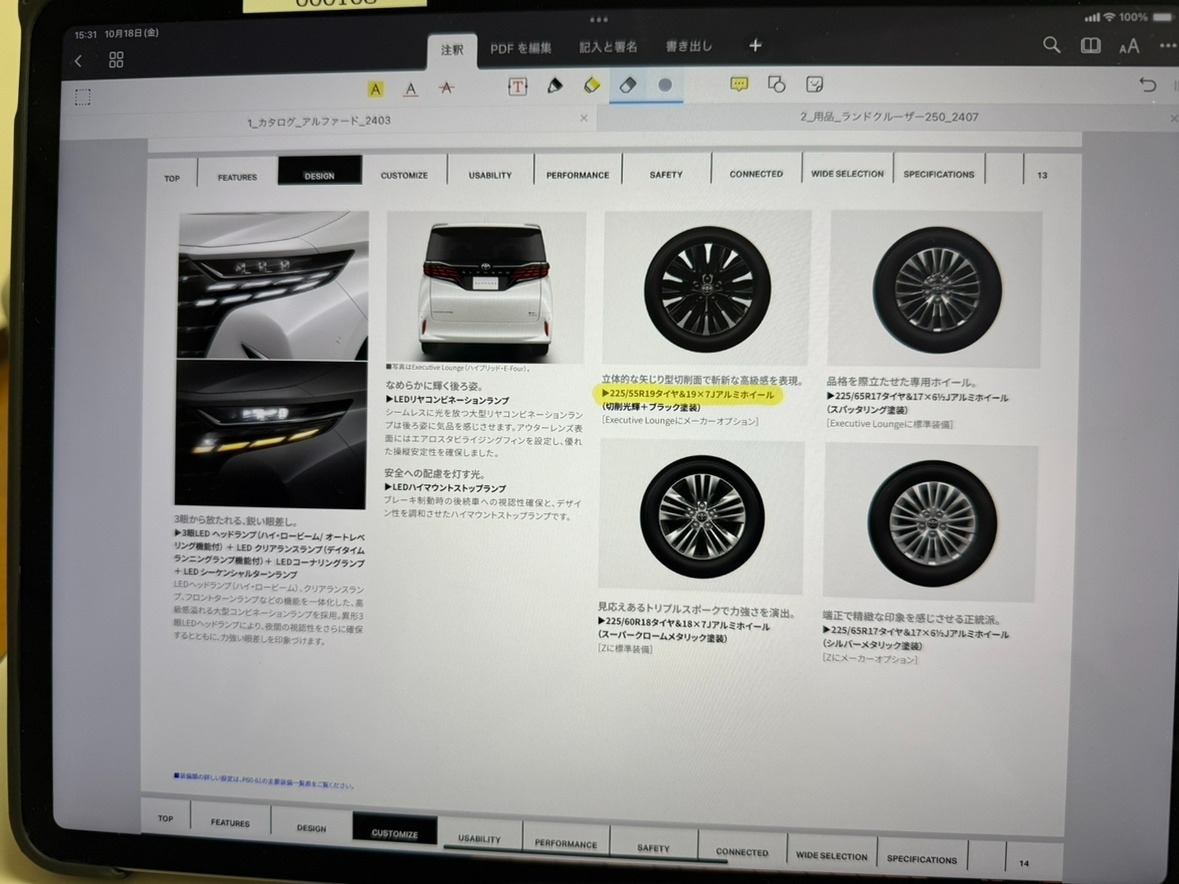Tap the rear view Alphard photo
1179x884 pixels.
(x=486, y=288)
